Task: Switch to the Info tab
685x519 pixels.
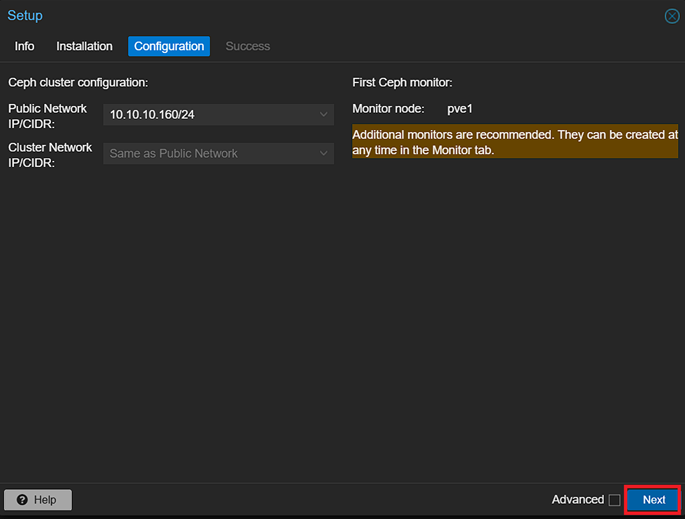Action: 25,46
